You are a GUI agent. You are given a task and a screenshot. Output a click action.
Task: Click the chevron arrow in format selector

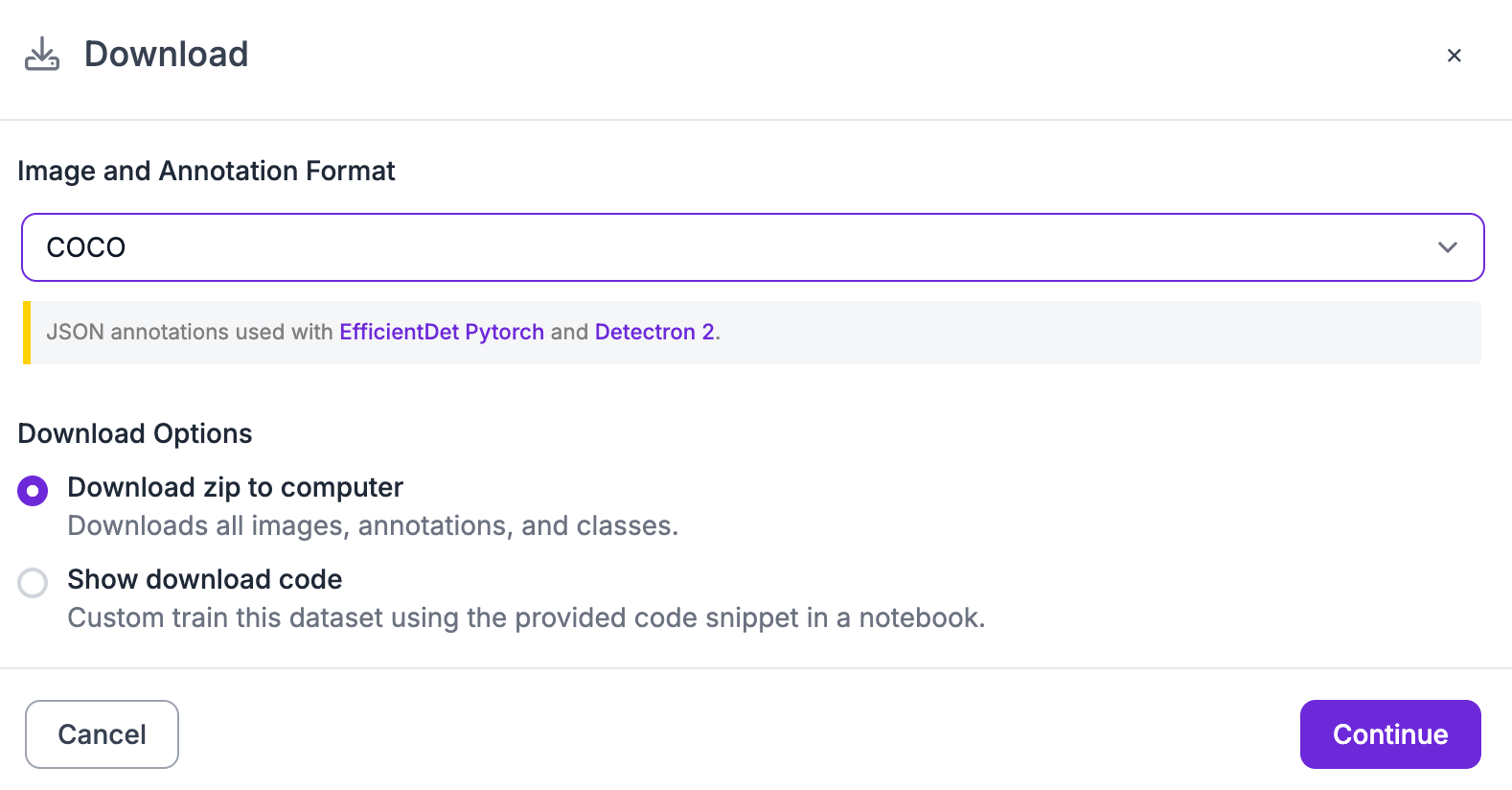click(1447, 247)
